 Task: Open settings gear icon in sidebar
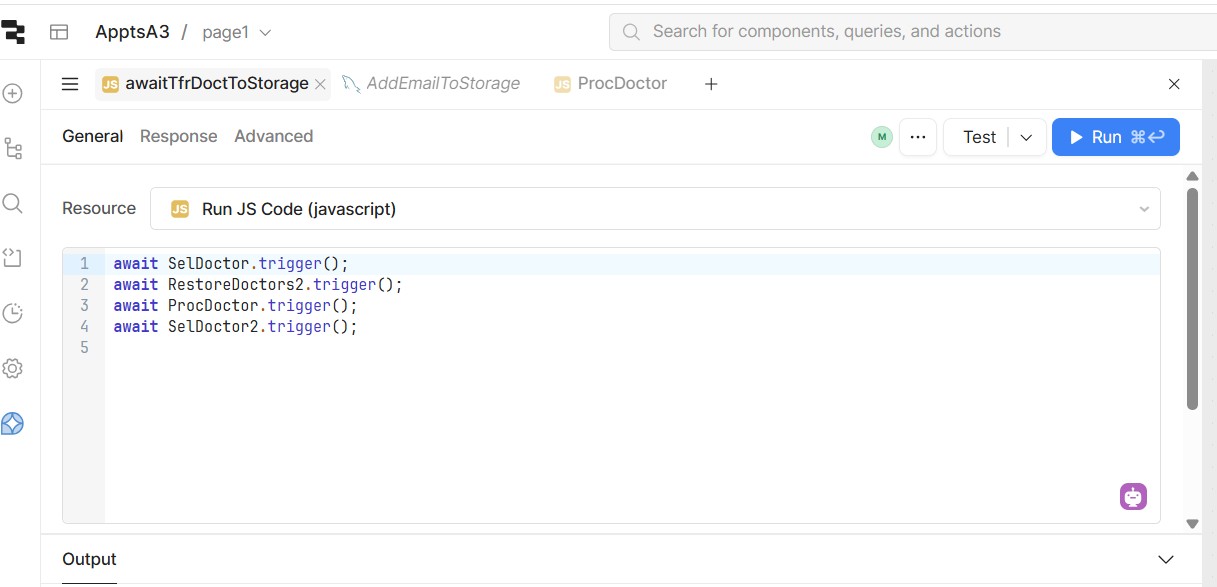[x=13, y=368]
